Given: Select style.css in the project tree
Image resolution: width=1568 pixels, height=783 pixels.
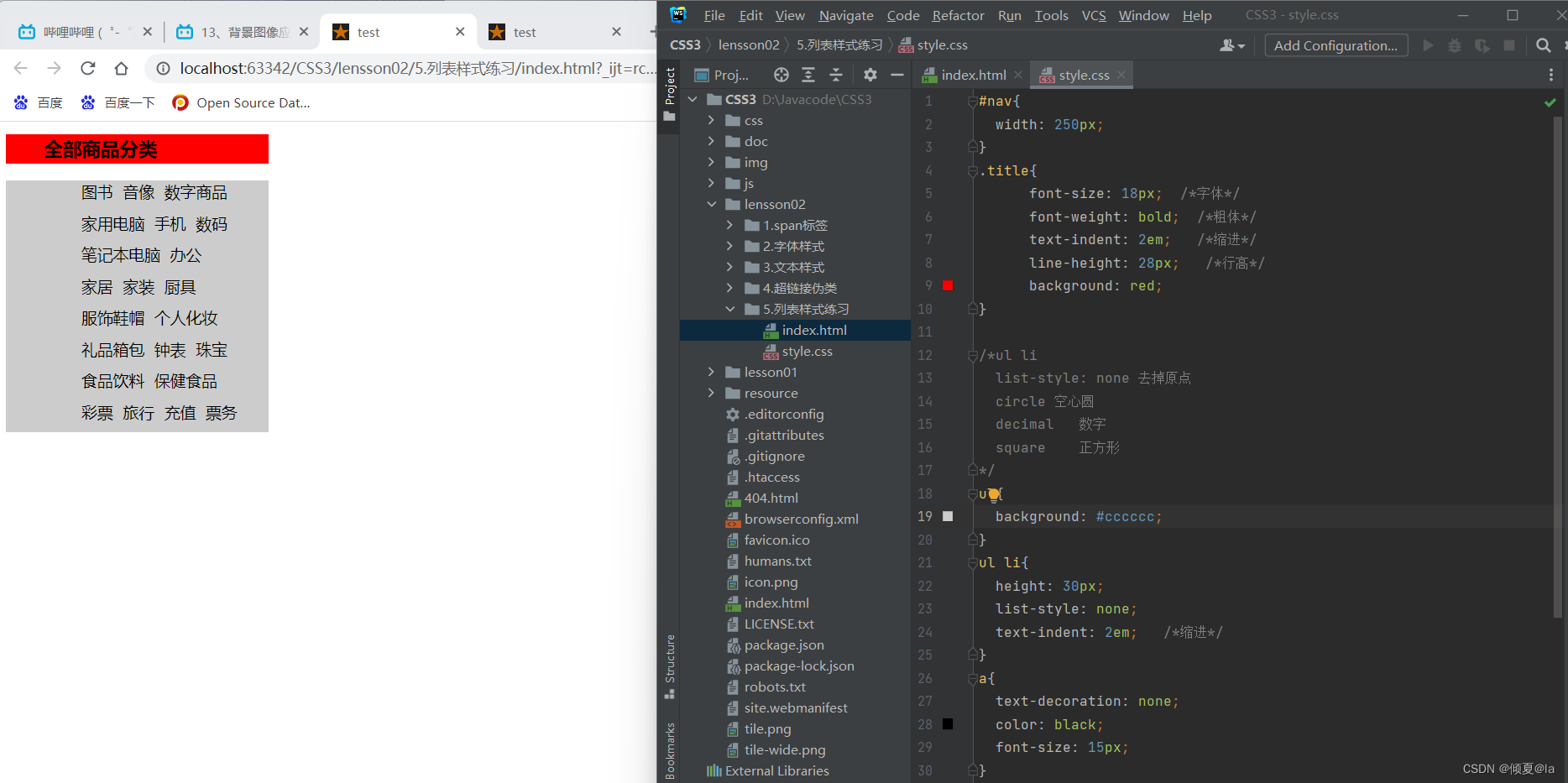Looking at the screenshot, I should tap(797, 351).
